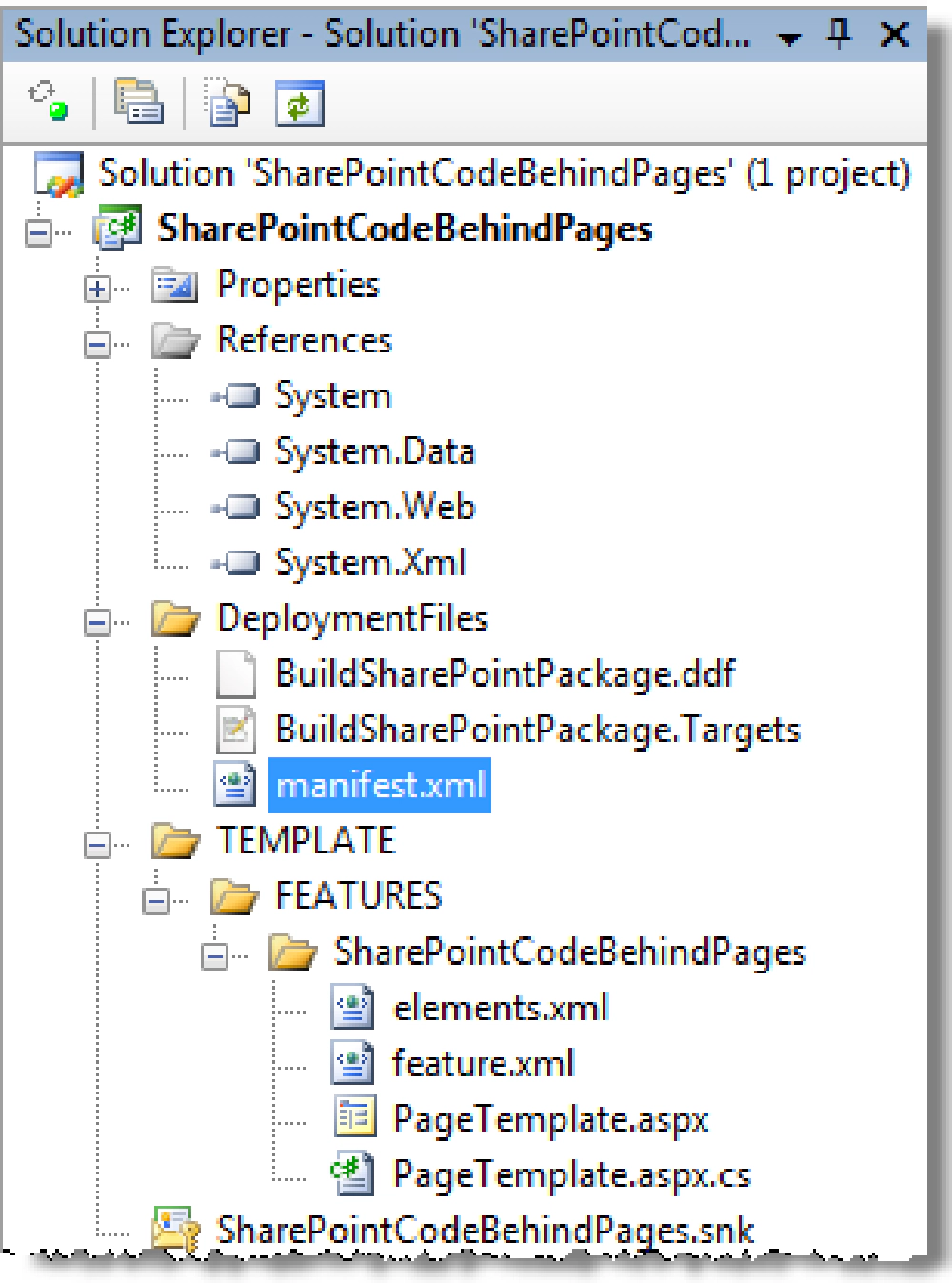Click the C# project icon beside SharePointCodeBehindPages
Screen dimensions: 952x1283
tap(117, 228)
